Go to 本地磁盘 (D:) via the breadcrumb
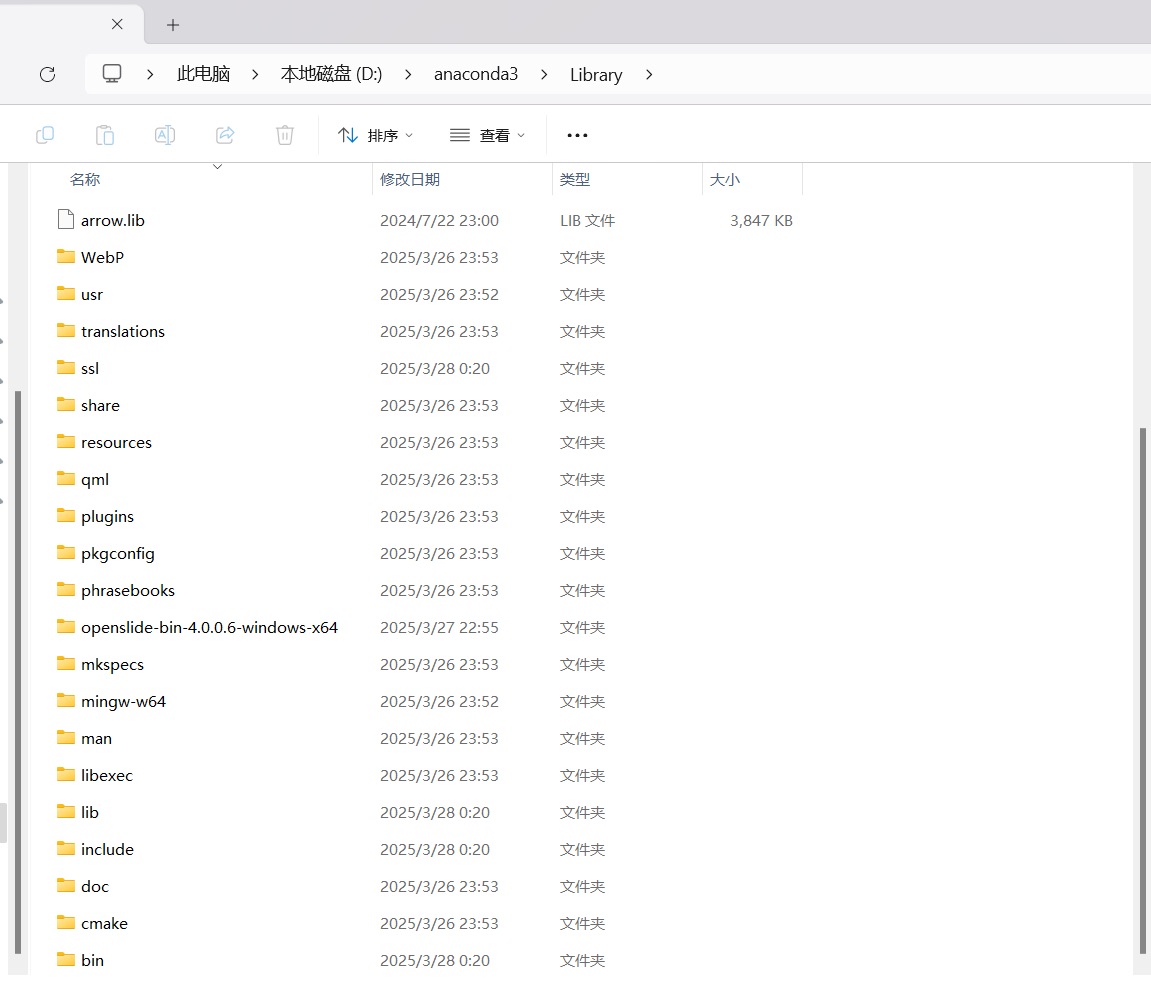1151x1003 pixels. coord(331,74)
